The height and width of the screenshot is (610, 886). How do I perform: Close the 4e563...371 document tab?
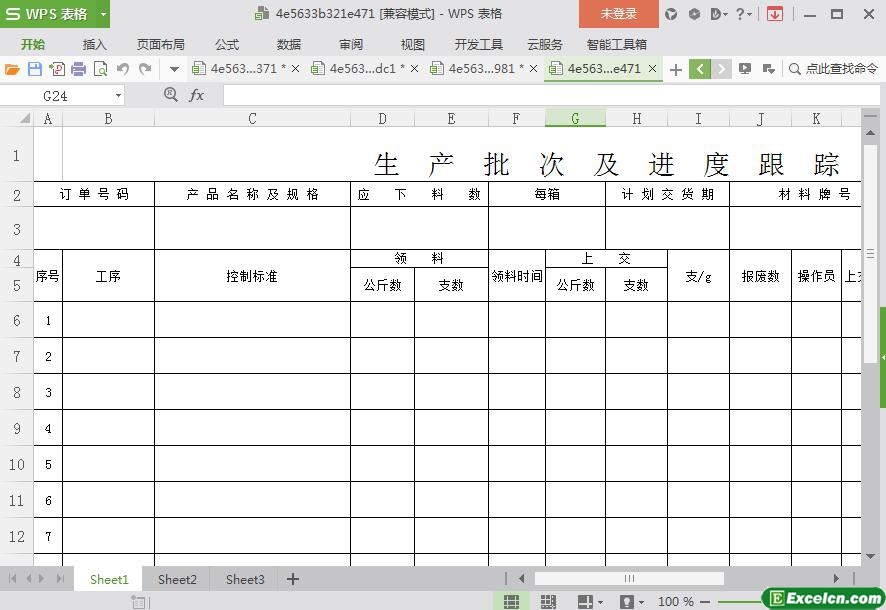coord(295,69)
